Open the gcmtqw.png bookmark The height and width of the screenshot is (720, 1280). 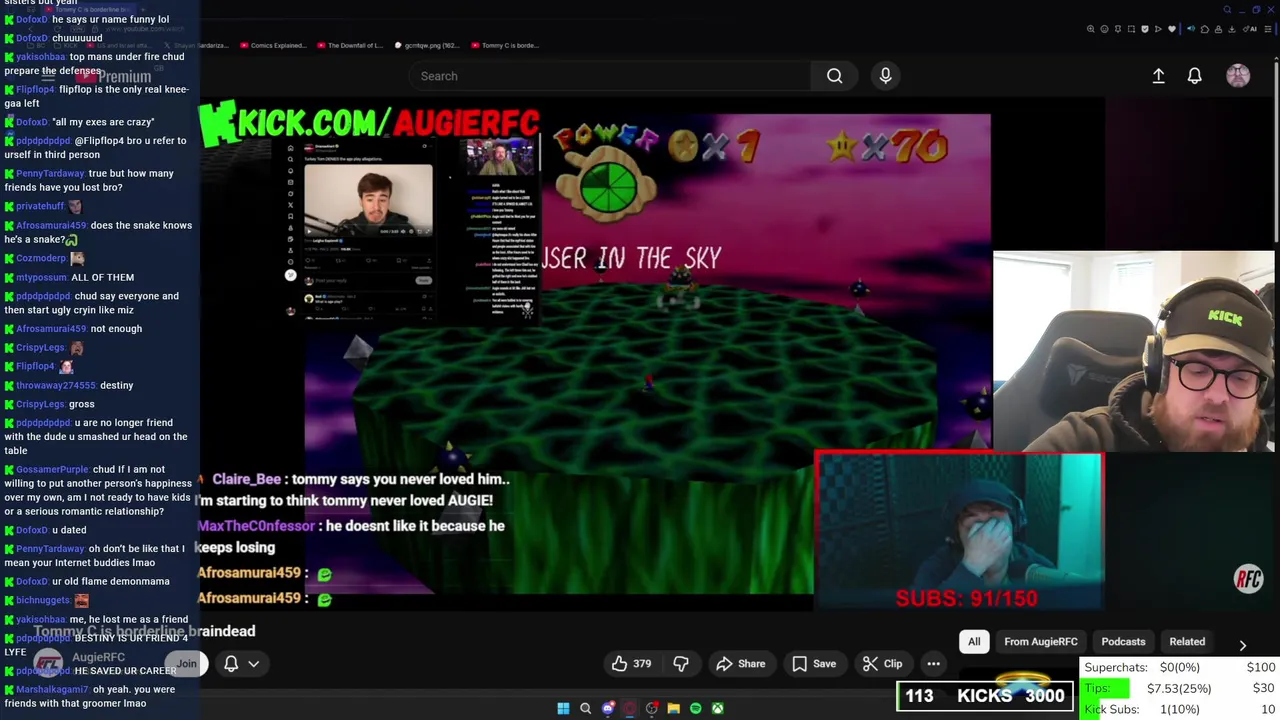(427, 45)
